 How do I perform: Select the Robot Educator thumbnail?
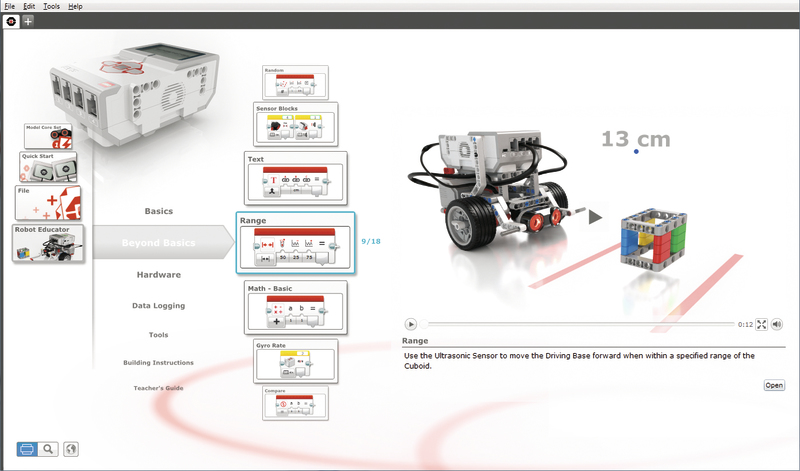pyautogui.click(x=48, y=243)
